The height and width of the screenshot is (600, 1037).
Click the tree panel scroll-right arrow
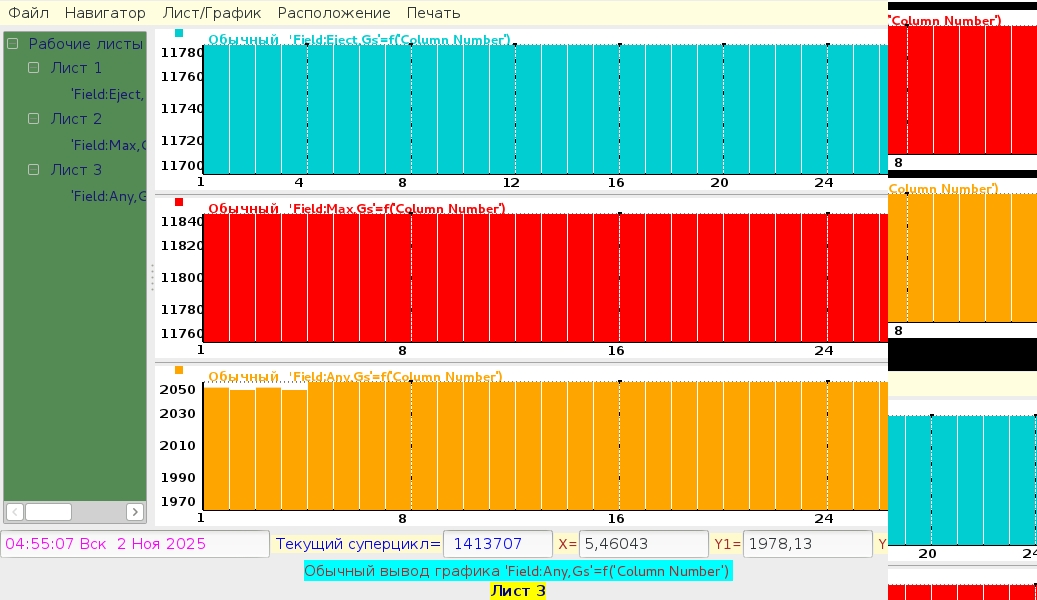click(x=135, y=512)
